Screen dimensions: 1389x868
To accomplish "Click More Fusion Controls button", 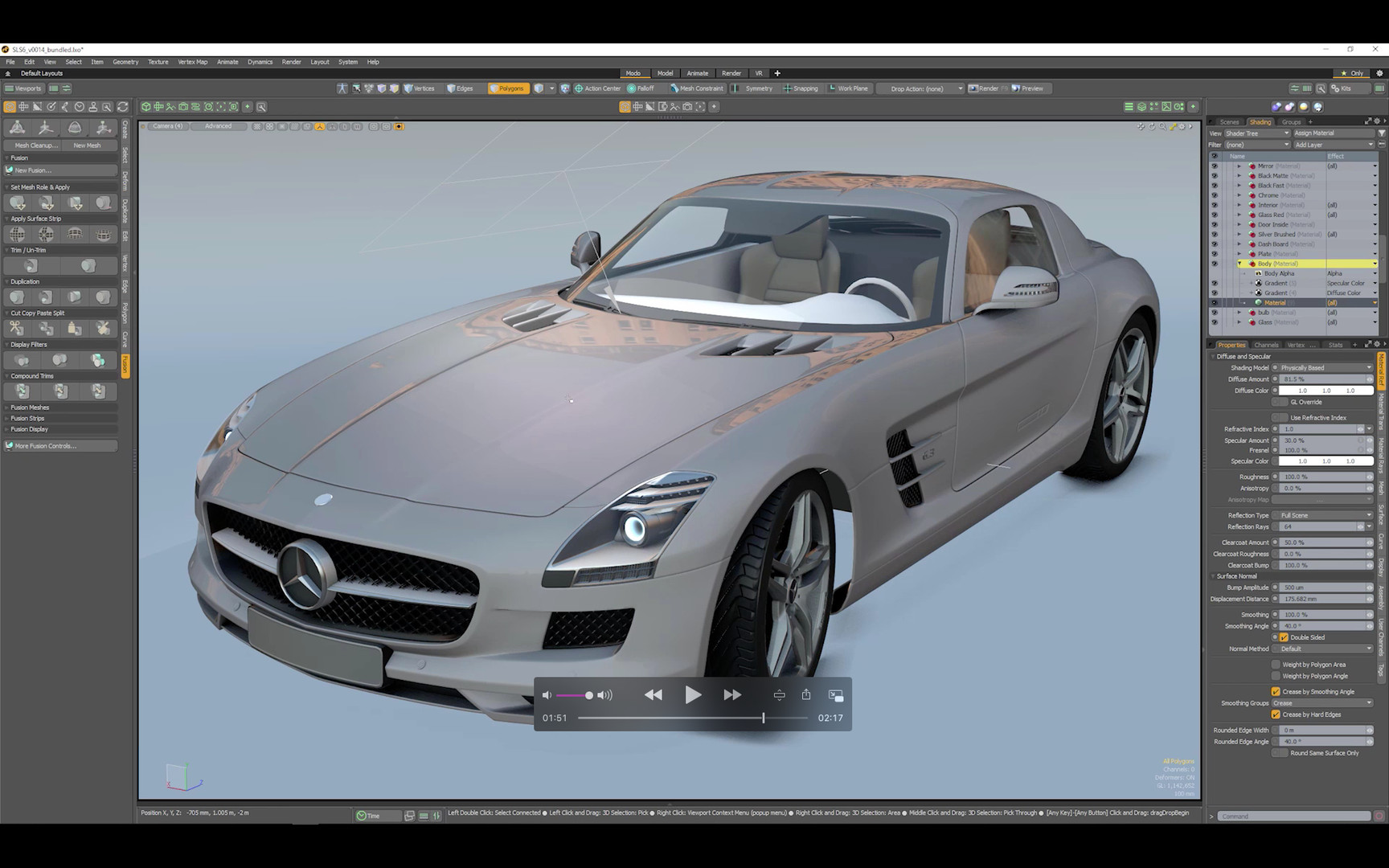I will pyautogui.click(x=61, y=446).
